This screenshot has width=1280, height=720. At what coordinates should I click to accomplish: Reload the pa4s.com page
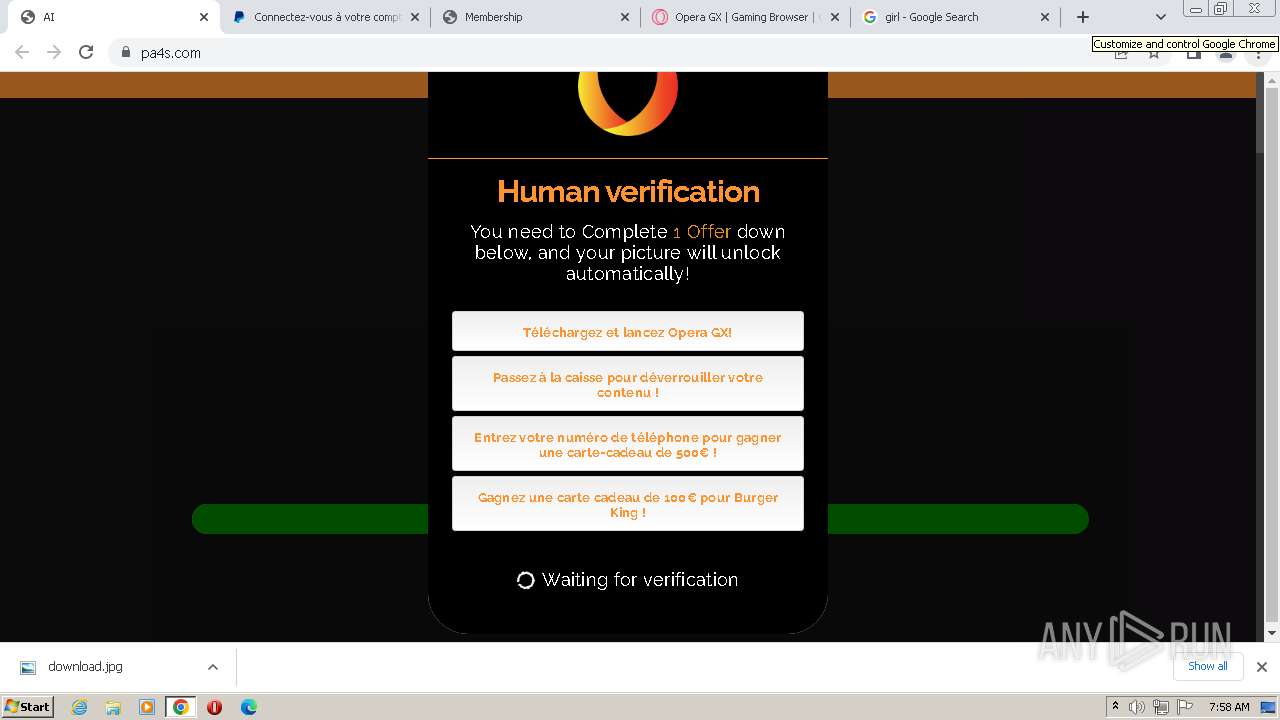point(86,52)
